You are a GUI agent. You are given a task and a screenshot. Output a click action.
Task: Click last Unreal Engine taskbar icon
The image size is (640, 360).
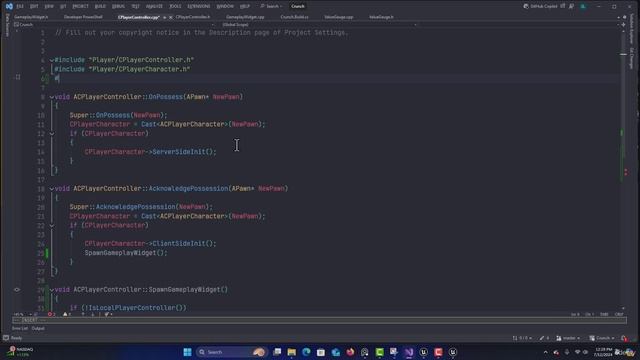coord(453,352)
